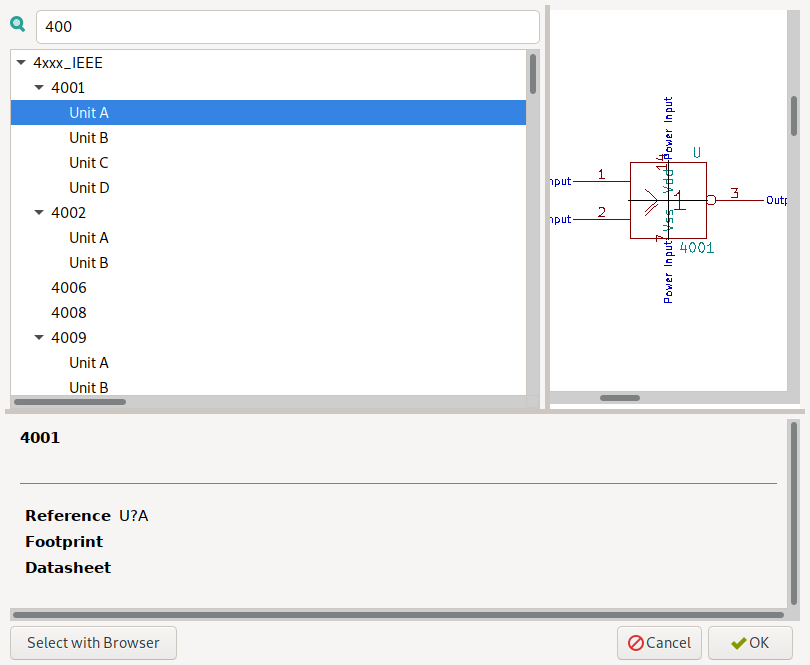Pick the 4008 symbol entry
Viewport: 810px width, 665px height.
69,313
